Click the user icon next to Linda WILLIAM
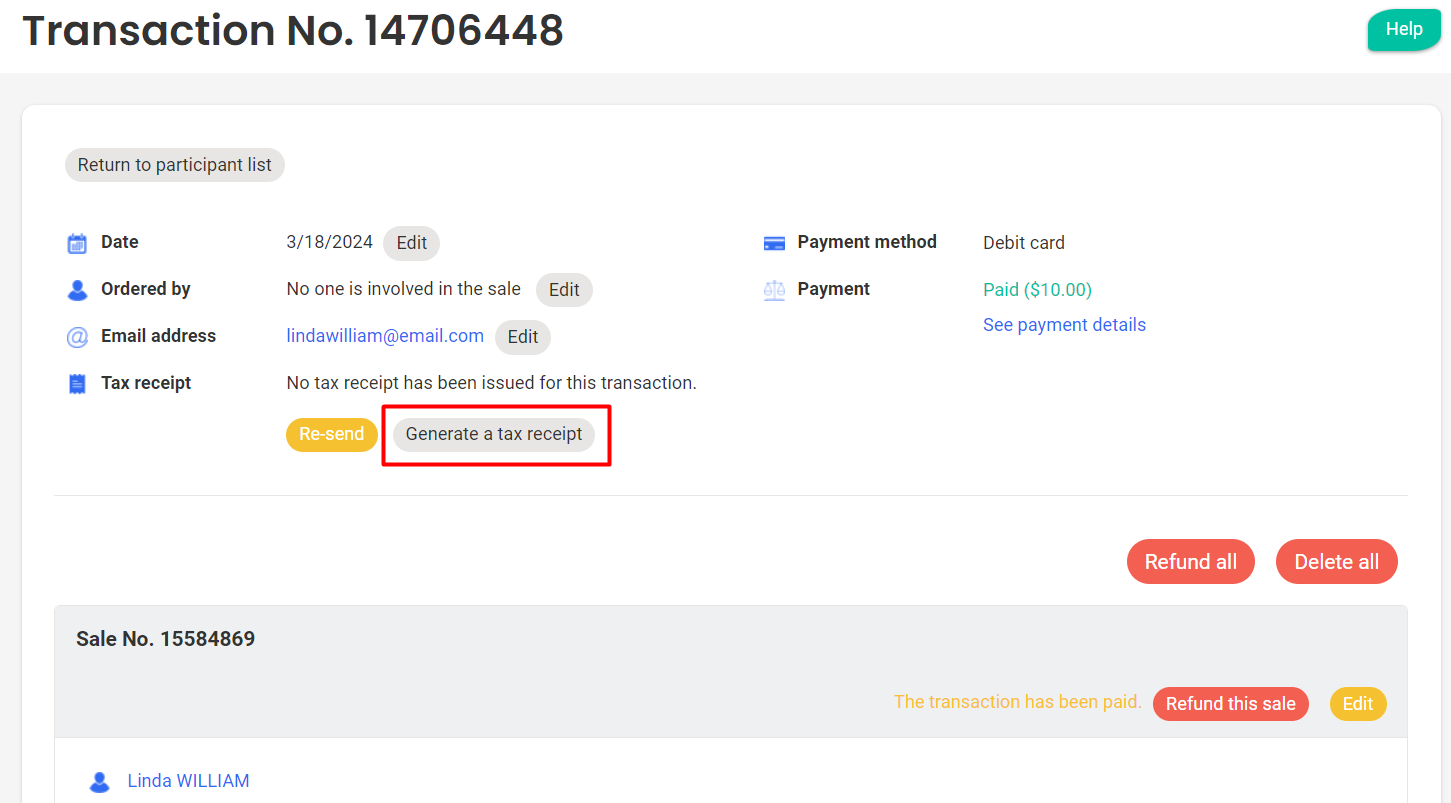Image resolution: width=1451 pixels, height=803 pixels. pos(99,782)
